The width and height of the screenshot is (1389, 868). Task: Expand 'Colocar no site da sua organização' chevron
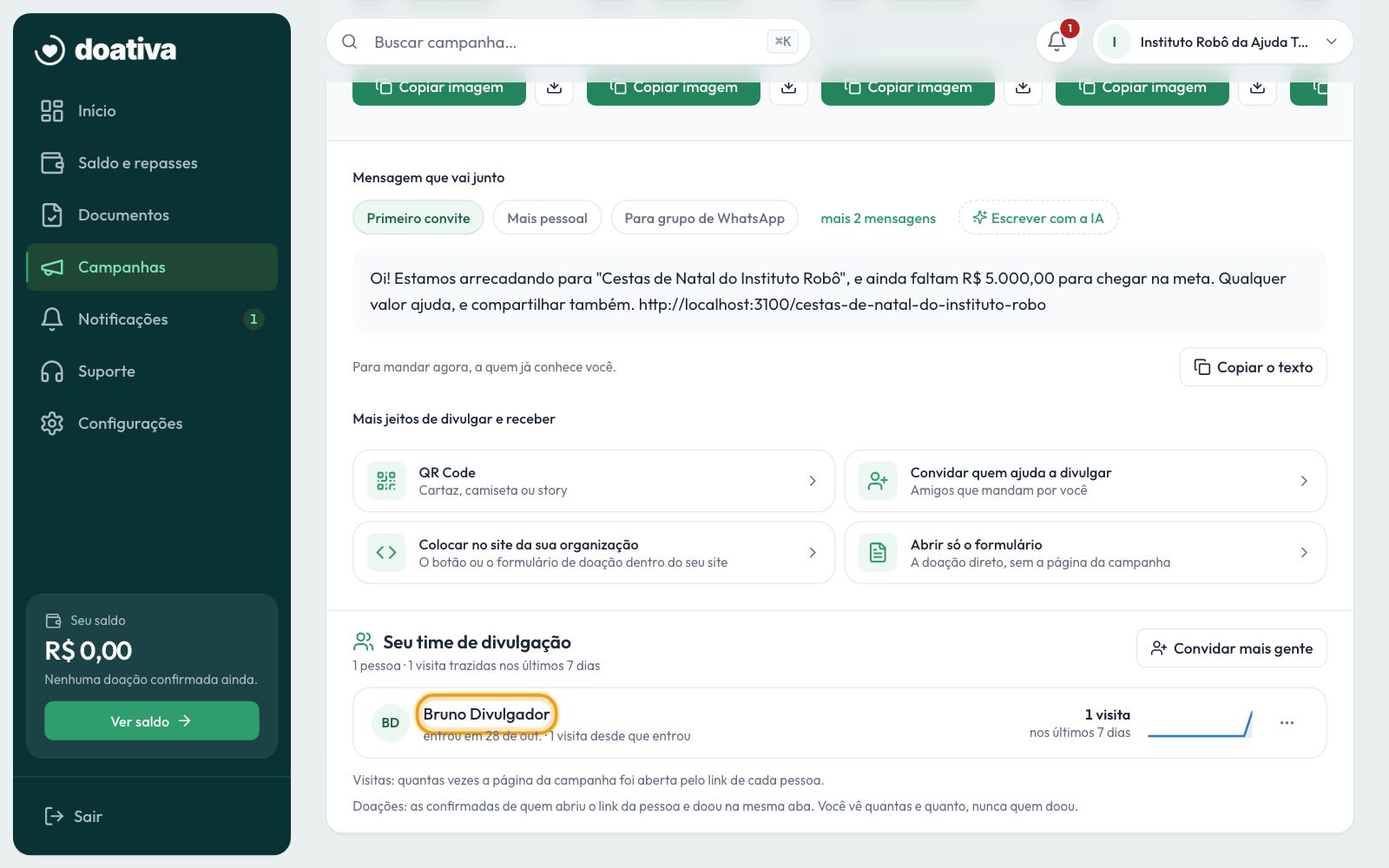coord(813,553)
